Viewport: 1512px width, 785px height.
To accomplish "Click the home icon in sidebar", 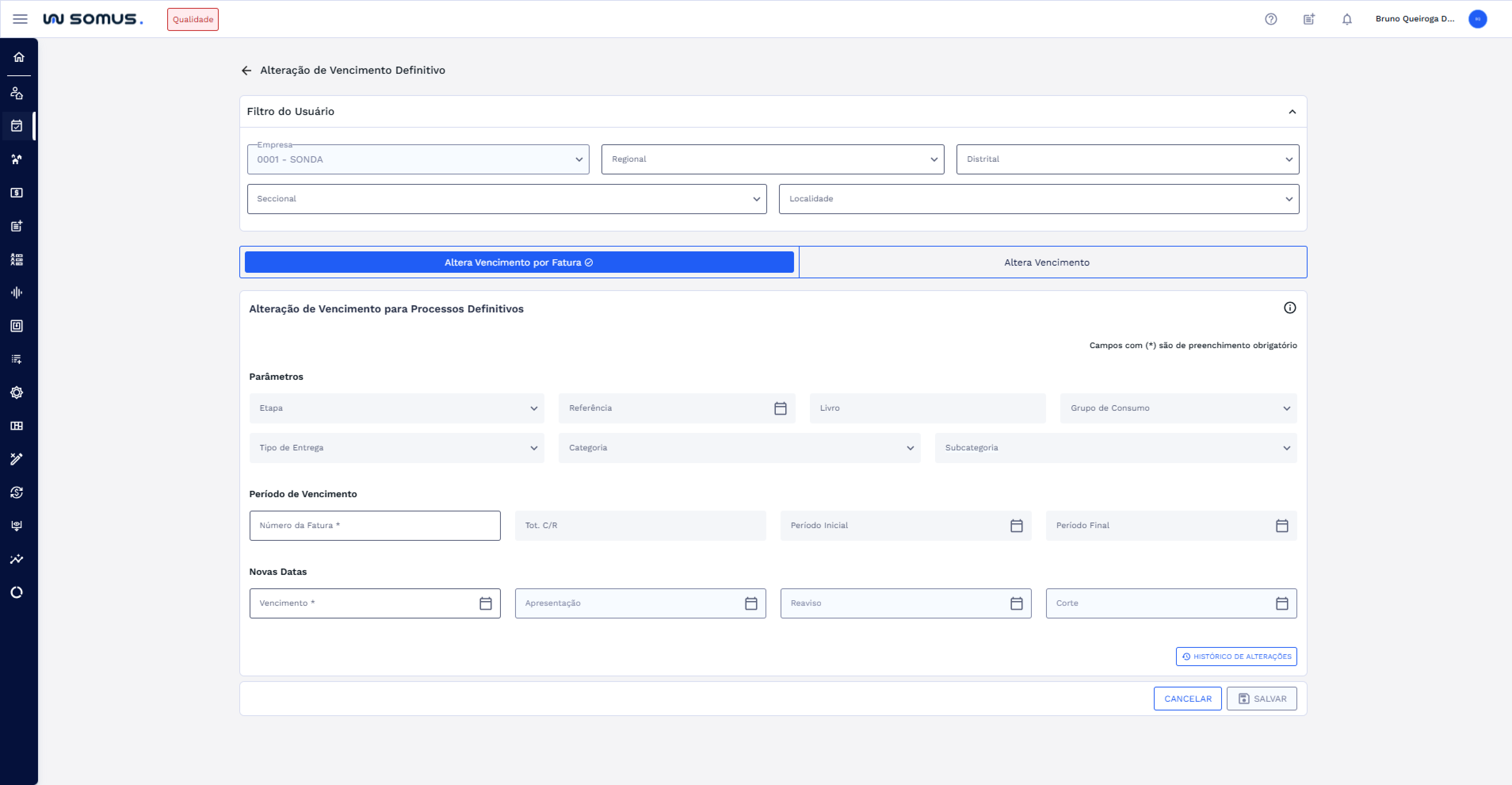I will click(19, 57).
